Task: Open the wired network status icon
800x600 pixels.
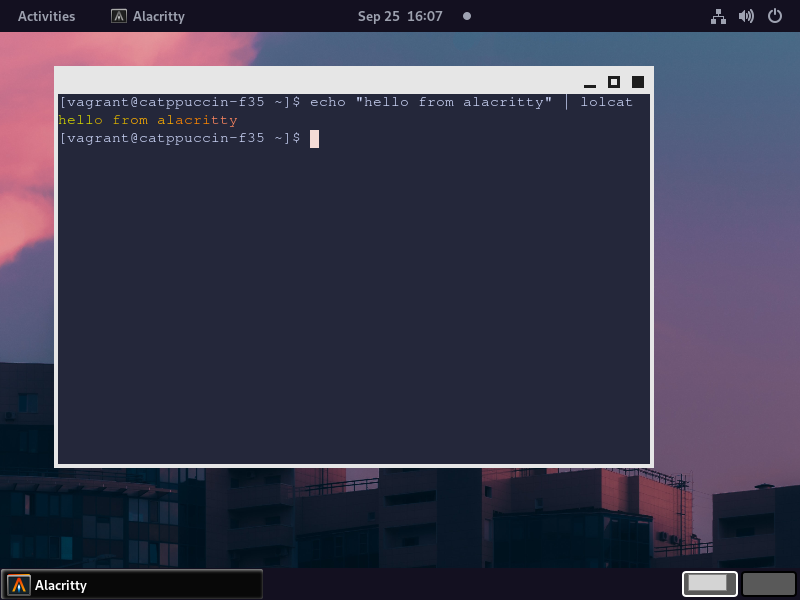Action: coord(718,16)
